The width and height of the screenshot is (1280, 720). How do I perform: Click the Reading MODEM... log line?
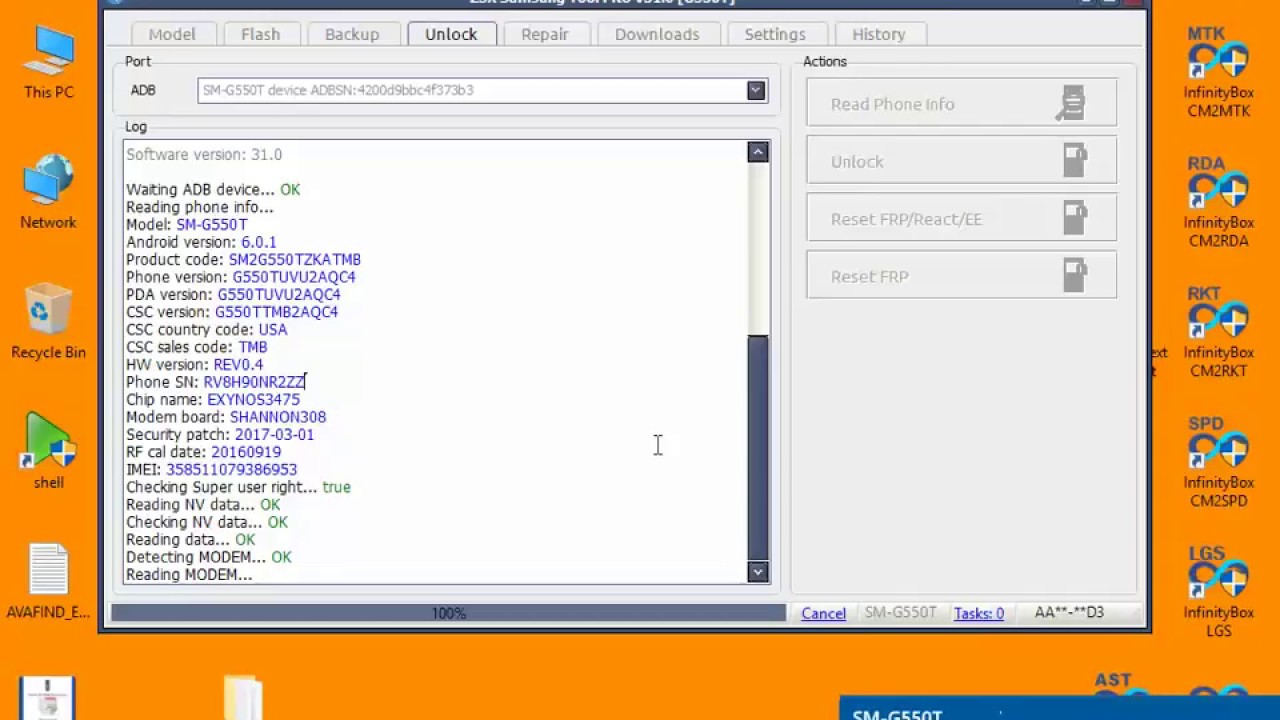click(x=189, y=574)
